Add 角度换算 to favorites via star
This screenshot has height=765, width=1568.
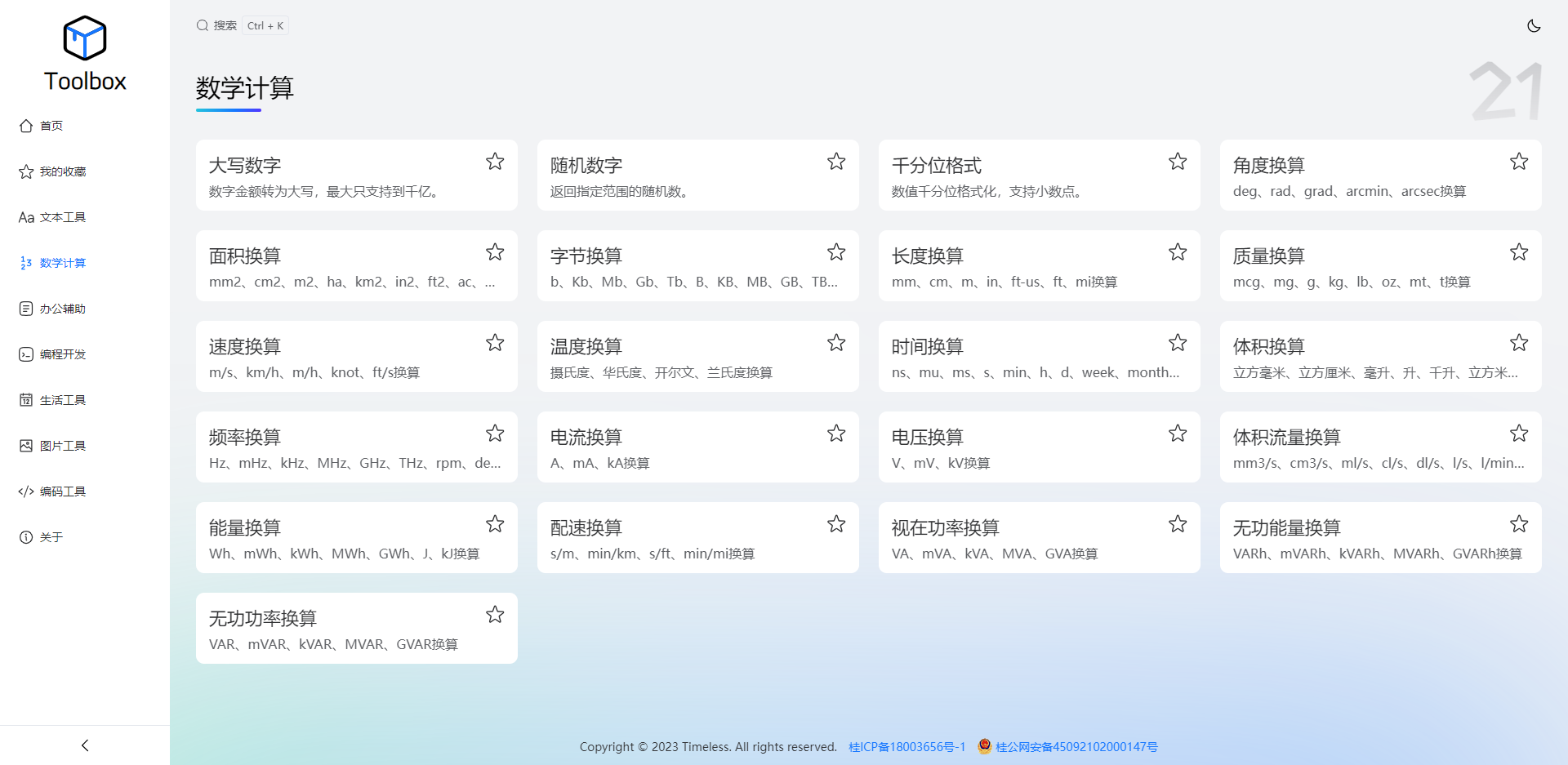pyautogui.click(x=1519, y=162)
